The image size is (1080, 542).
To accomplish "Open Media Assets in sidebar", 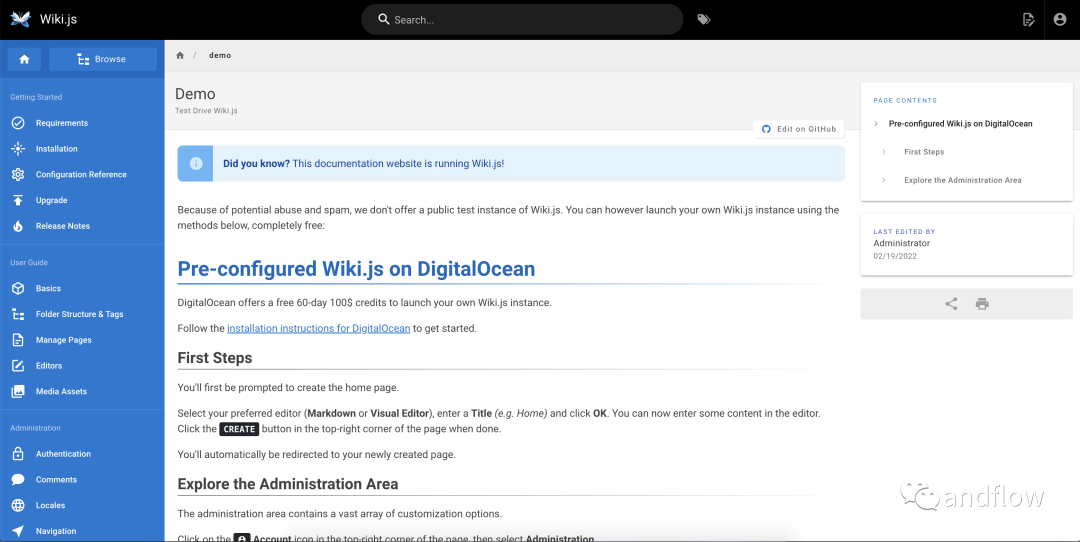I will tap(61, 392).
